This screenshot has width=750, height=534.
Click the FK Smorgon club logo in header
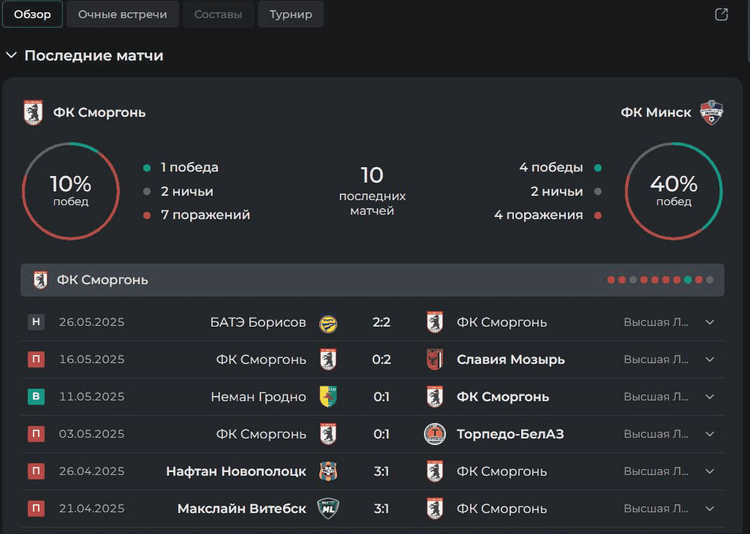coord(33,112)
